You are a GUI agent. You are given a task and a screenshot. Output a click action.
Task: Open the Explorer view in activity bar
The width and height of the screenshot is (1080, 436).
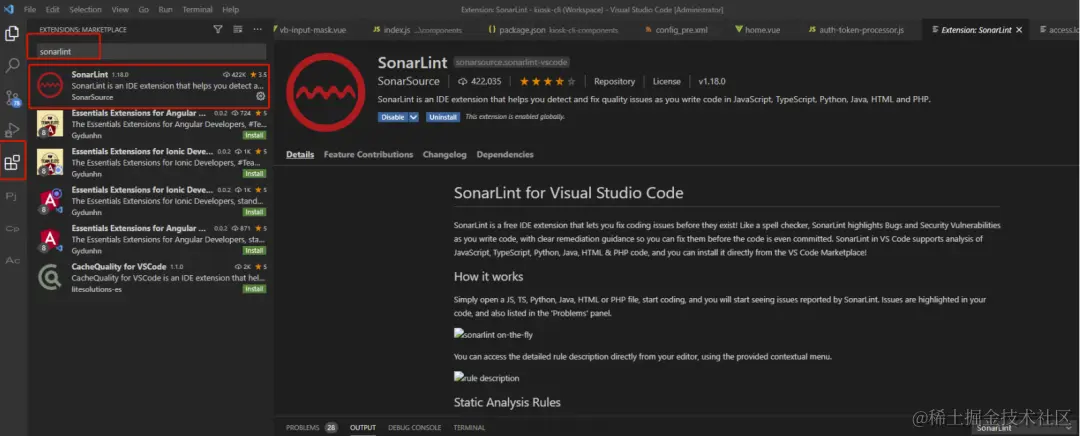[12, 32]
